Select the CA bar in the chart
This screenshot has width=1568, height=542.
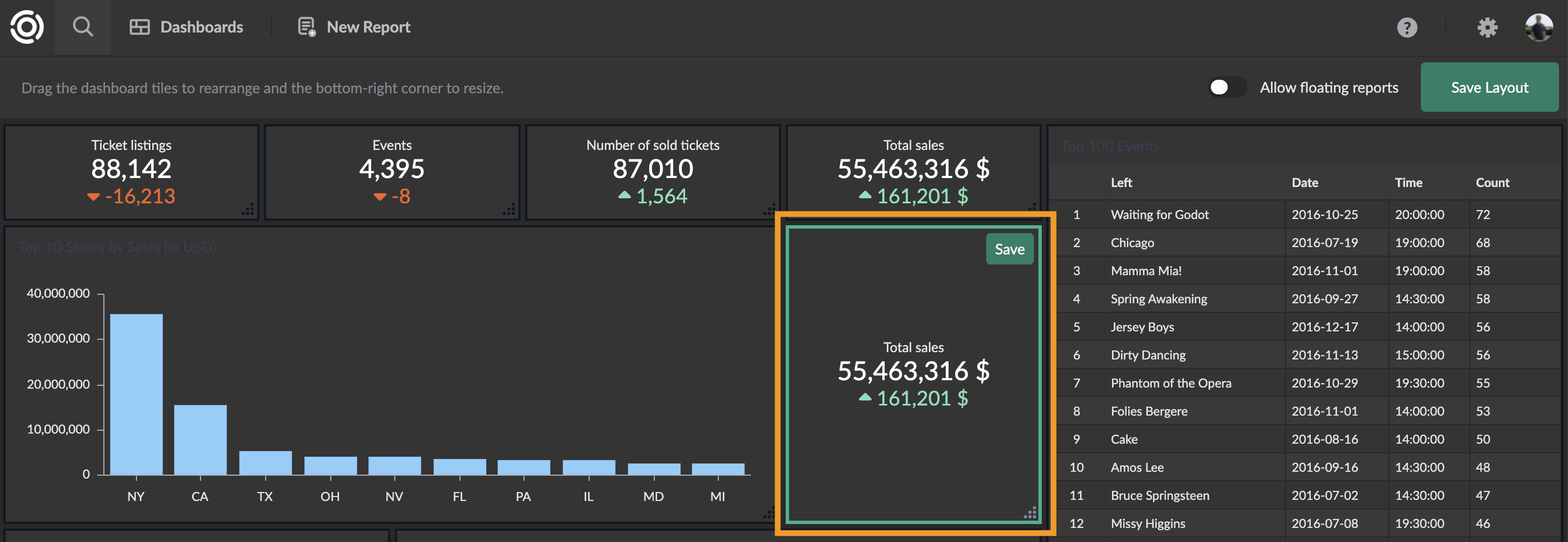(x=200, y=440)
